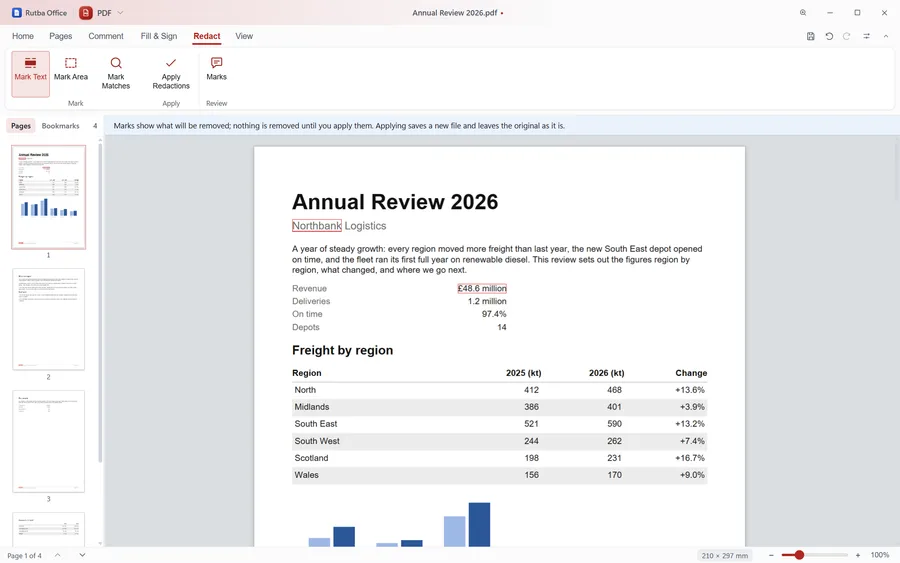Go to previous page with up chevron
Image resolution: width=900 pixels, height=563 pixels.
click(57, 555)
